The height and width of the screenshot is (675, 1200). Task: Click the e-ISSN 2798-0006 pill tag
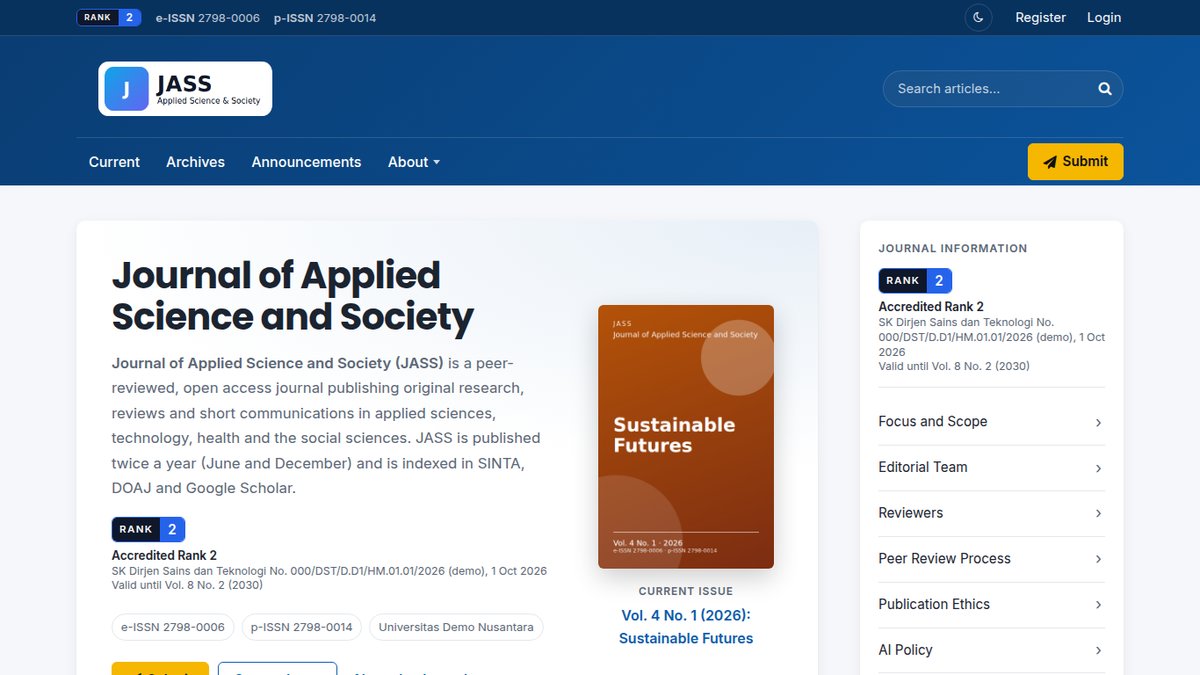(173, 627)
